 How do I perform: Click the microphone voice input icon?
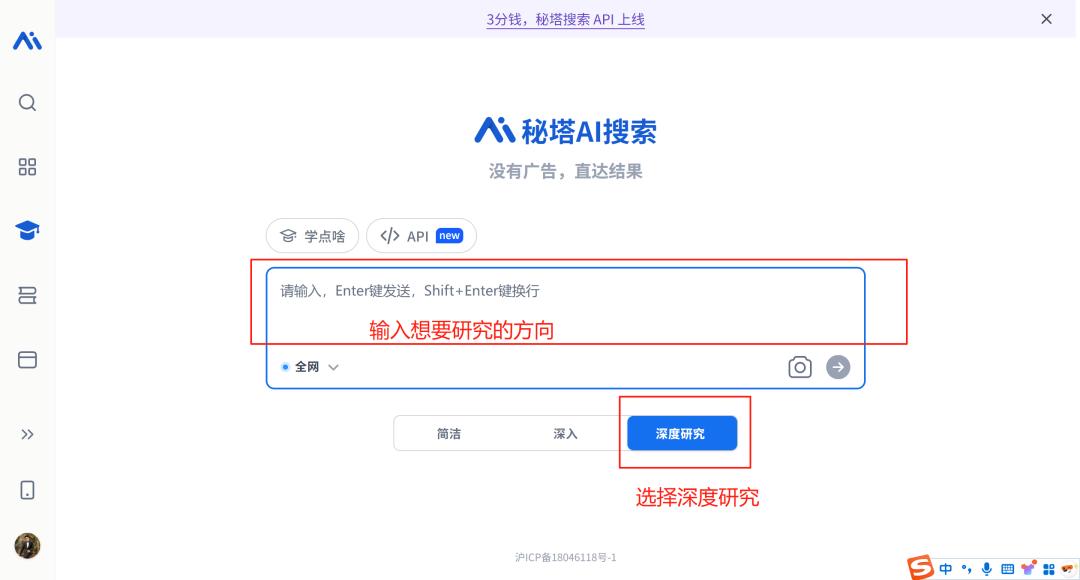987,569
